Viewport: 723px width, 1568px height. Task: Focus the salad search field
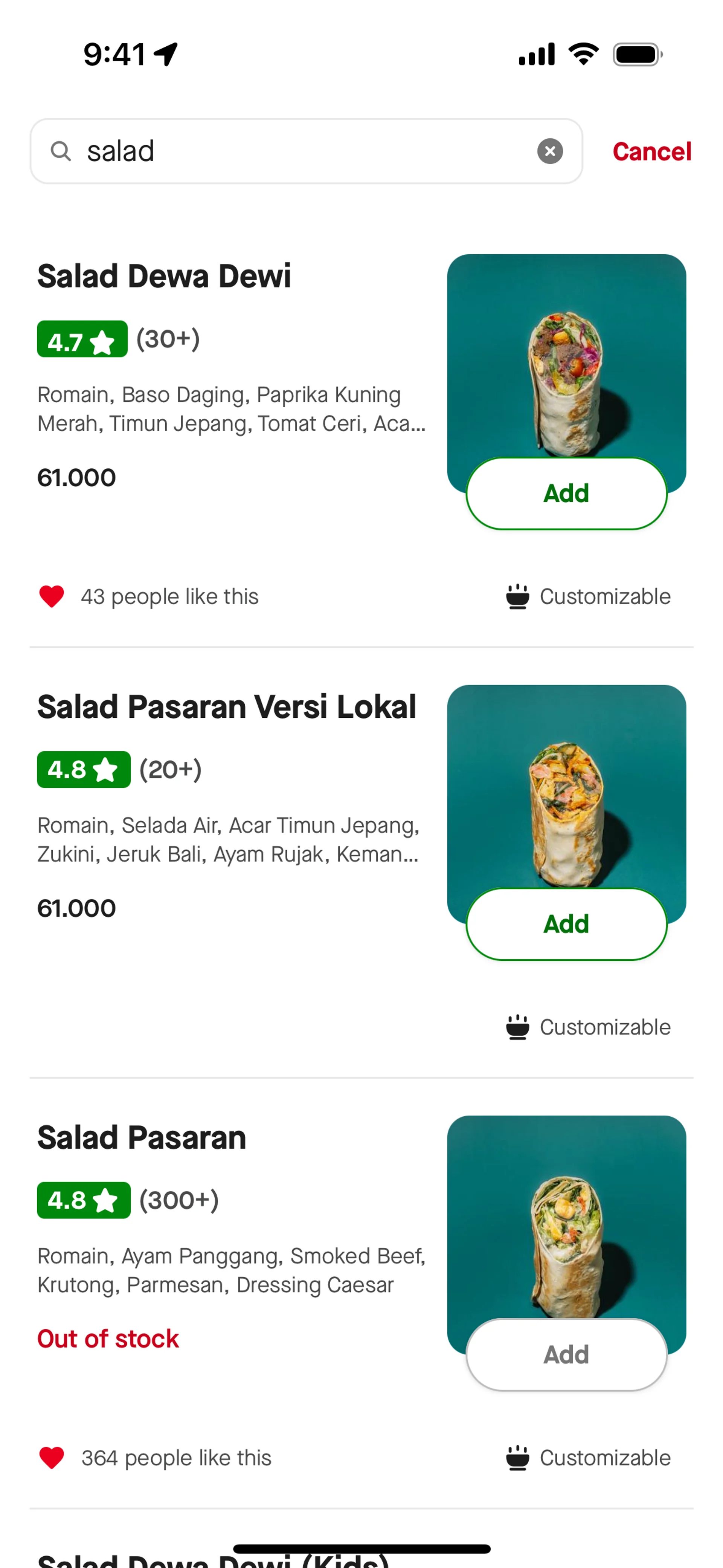click(x=306, y=151)
